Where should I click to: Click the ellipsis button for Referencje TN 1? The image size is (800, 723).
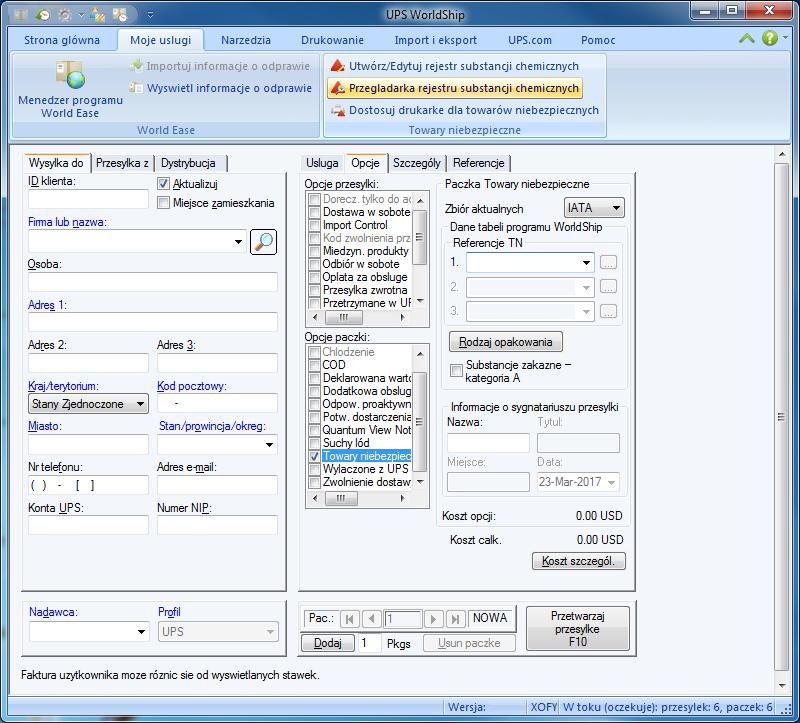(x=608, y=263)
